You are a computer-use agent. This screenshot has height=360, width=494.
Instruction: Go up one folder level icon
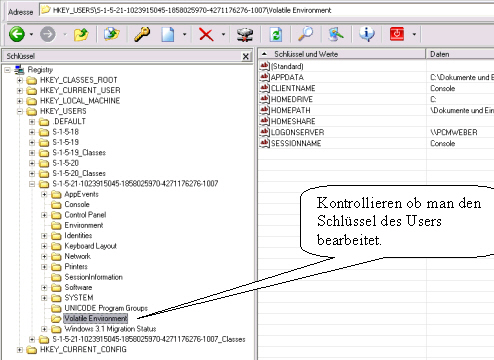click(81, 34)
